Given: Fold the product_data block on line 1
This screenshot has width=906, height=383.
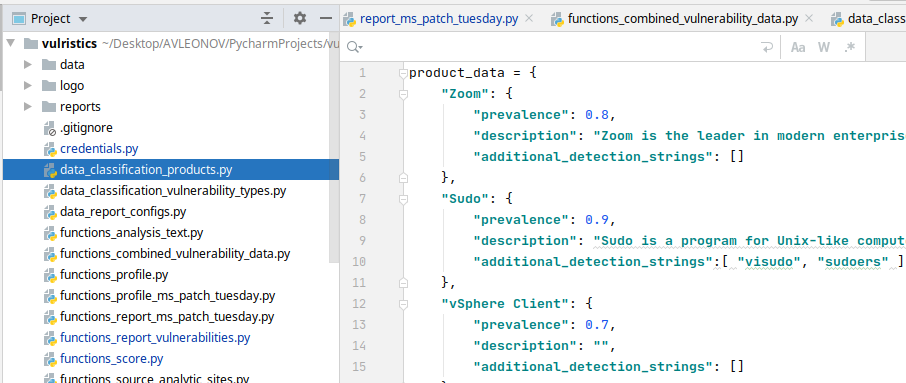Looking at the screenshot, I should 403,73.
